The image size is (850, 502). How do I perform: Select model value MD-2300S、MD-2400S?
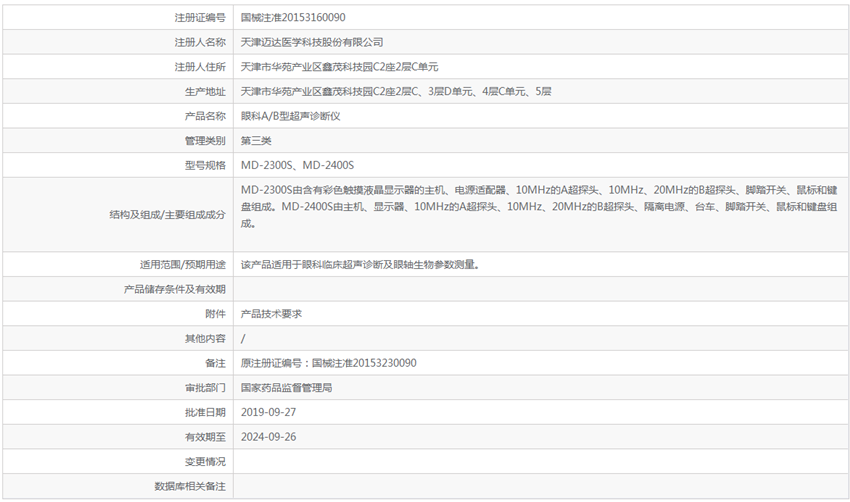click(x=297, y=165)
